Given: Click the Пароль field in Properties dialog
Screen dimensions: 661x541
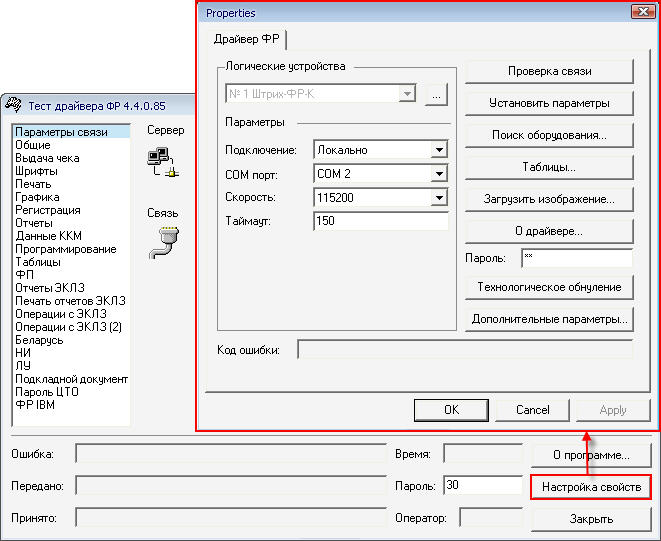Looking at the screenshot, I should tap(576, 258).
